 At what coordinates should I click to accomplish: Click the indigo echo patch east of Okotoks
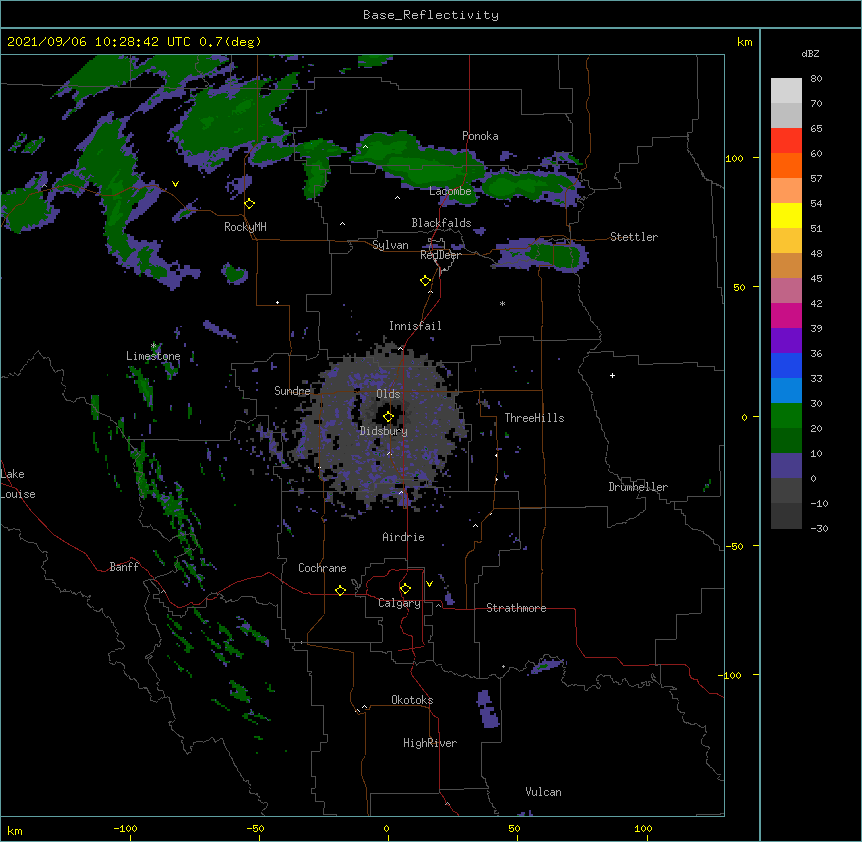coord(488,710)
